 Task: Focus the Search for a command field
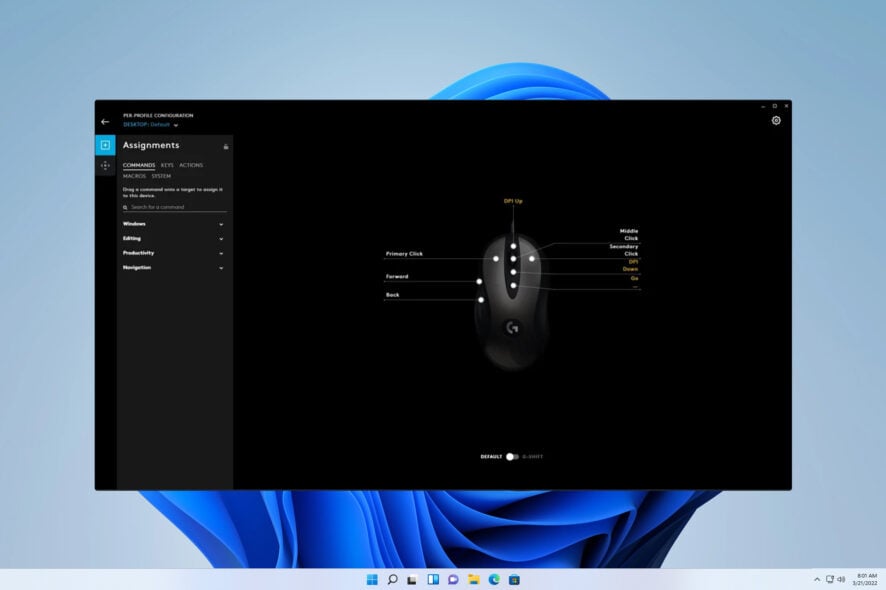click(x=175, y=207)
